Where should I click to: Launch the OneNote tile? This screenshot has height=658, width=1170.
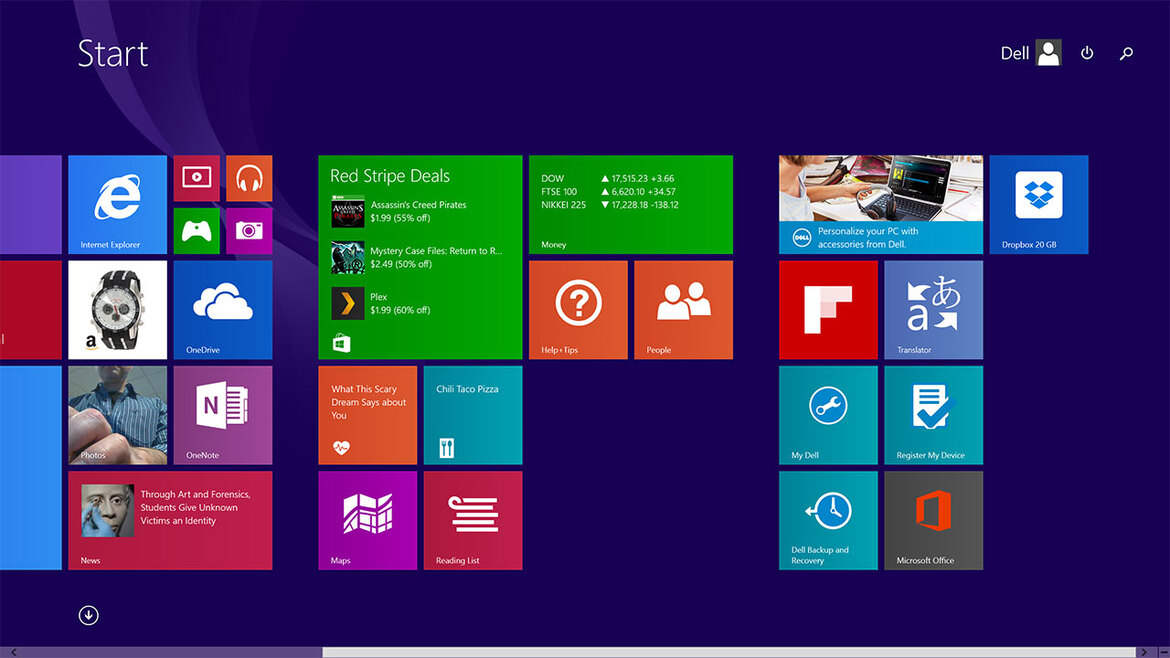(222, 415)
